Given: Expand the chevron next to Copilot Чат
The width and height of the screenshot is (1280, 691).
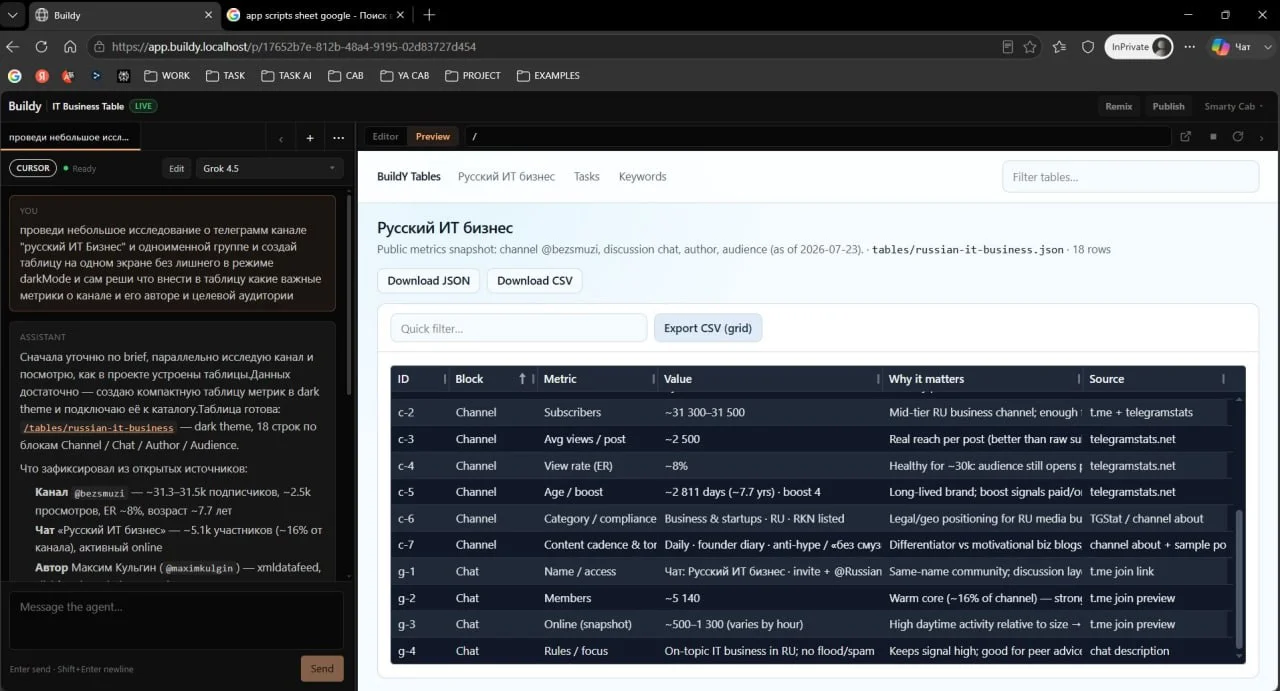Looking at the screenshot, I should point(1266,46).
